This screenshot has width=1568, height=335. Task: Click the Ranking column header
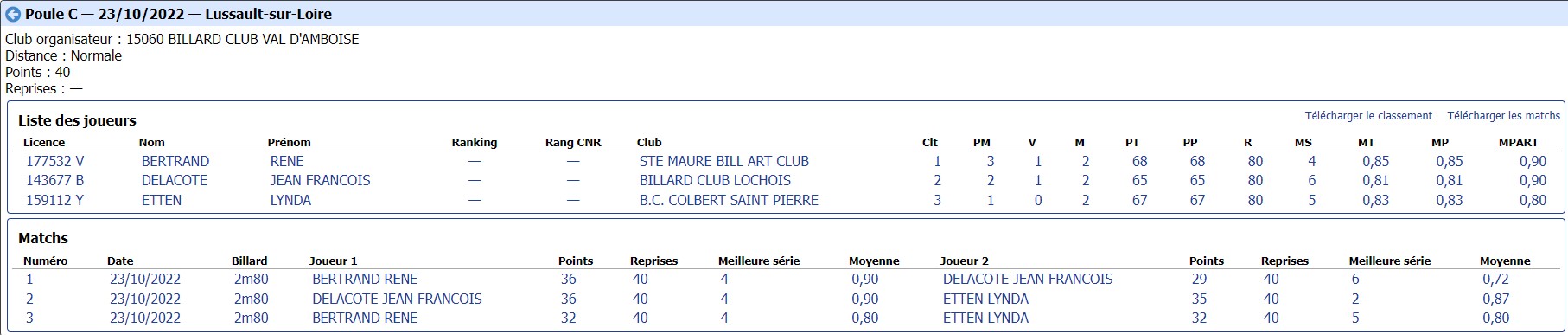coord(475,142)
